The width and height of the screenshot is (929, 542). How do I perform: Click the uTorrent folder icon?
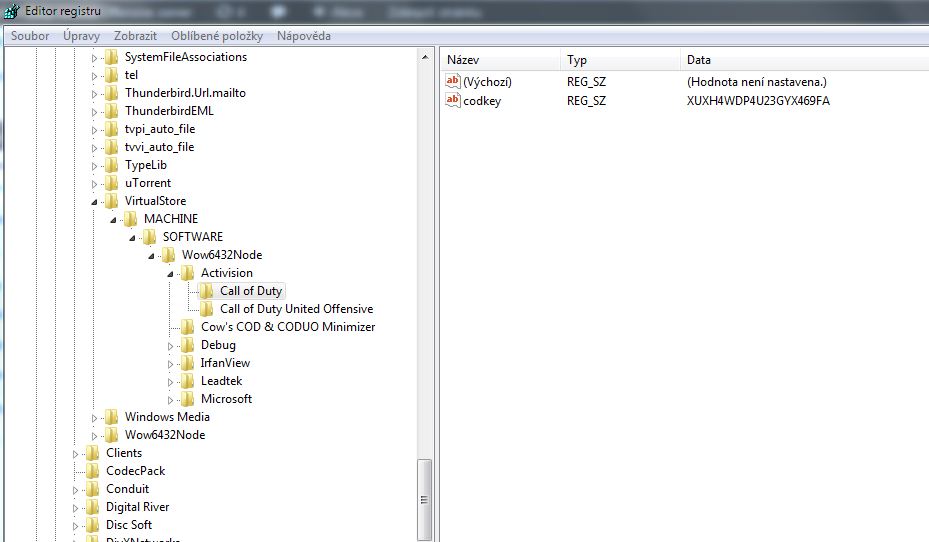coord(111,182)
